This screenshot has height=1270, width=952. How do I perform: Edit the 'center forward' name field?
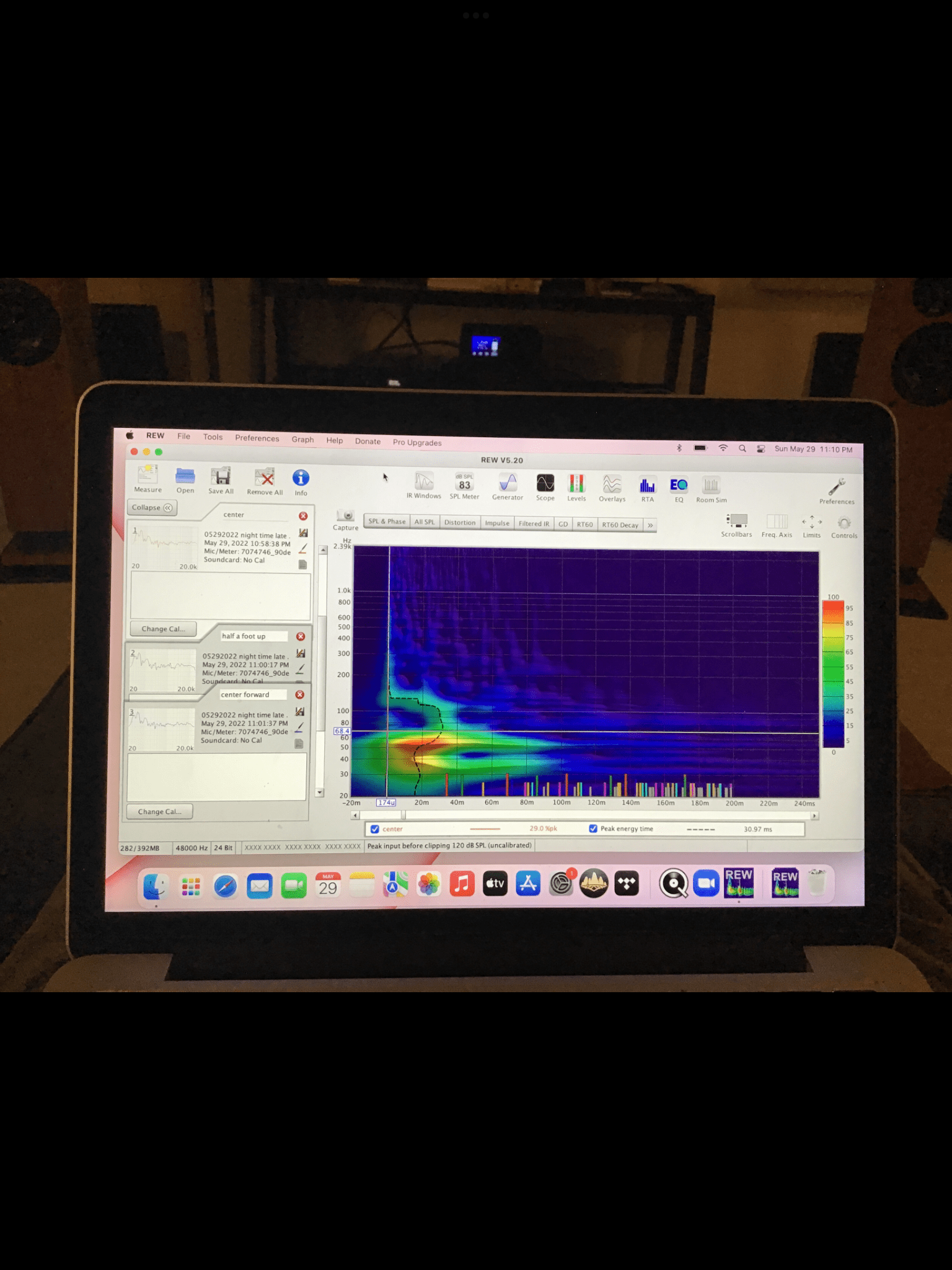click(x=253, y=695)
